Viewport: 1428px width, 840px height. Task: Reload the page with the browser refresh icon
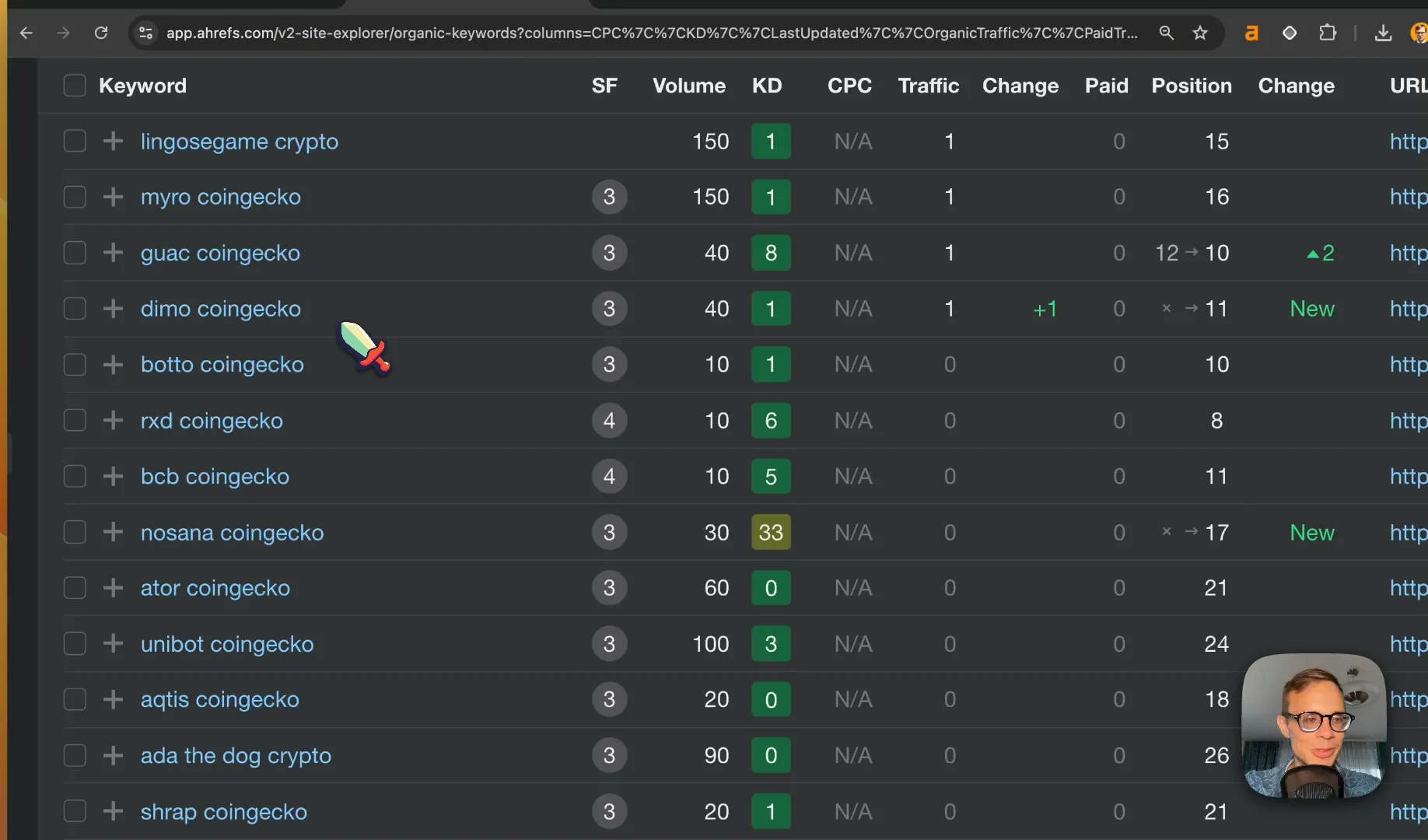point(101,33)
